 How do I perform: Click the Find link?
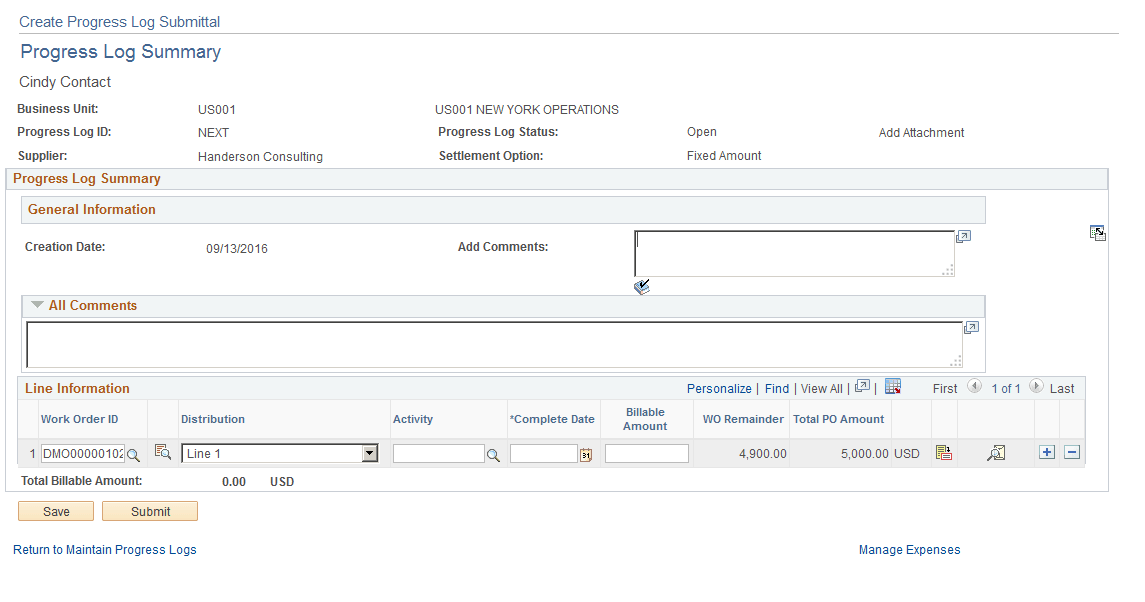coord(777,389)
